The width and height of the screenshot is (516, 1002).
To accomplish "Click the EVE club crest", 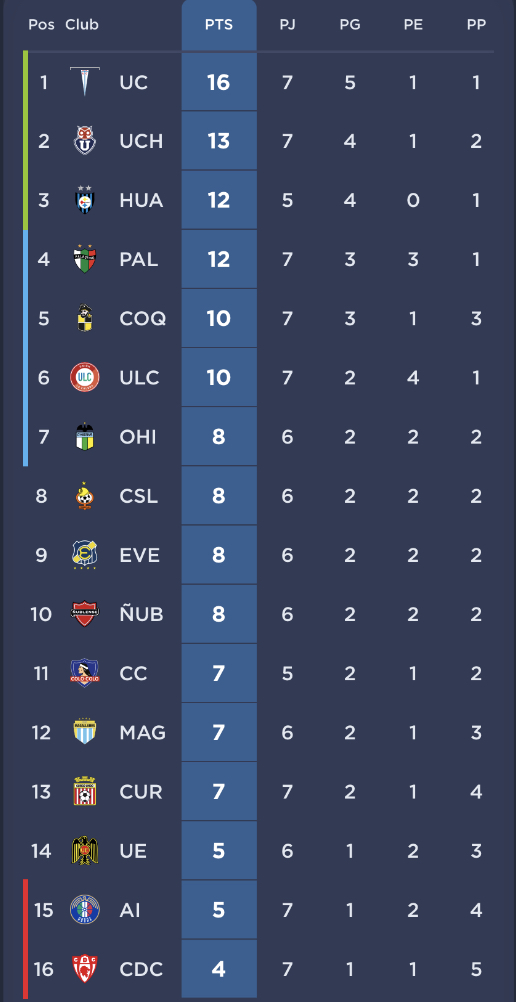I will 85,555.
